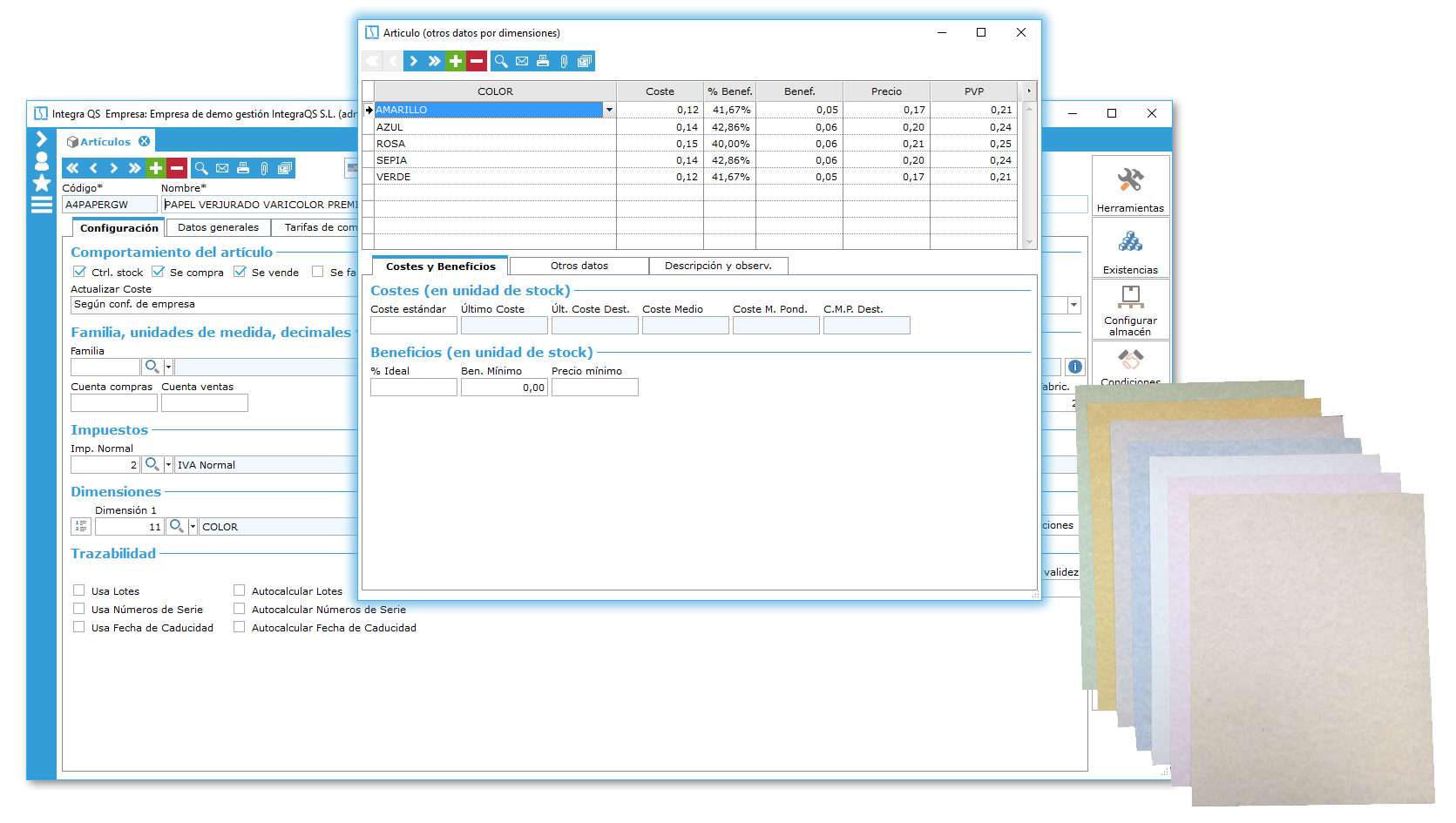Open the Existencias stock panel
Viewport: 1456px width, 823px height.
1129,248
